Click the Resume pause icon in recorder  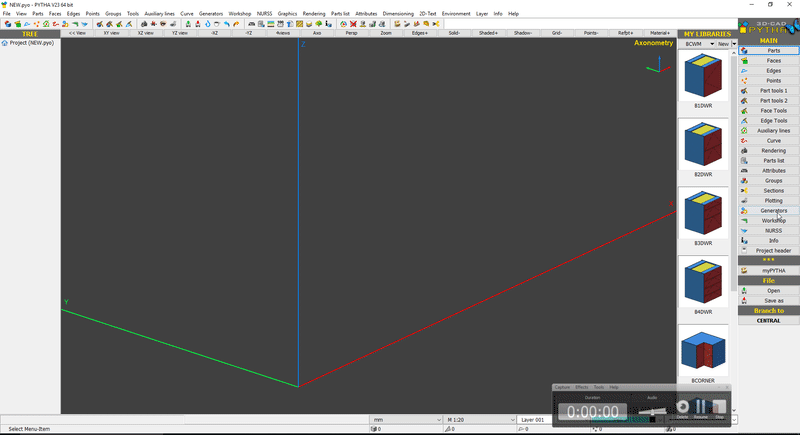701,407
